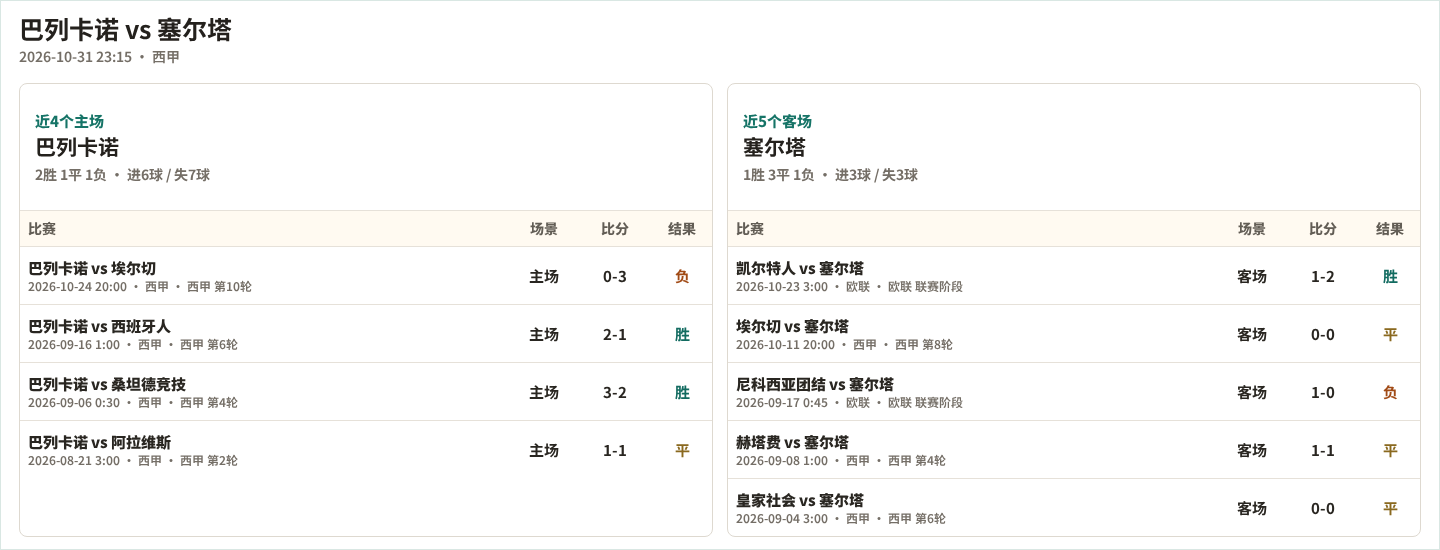The height and width of the screenshot is (550, 1440).
Task: Click the 平 result for 皇家社会 vs 塞尔塔
Action: click(1390, 508)
